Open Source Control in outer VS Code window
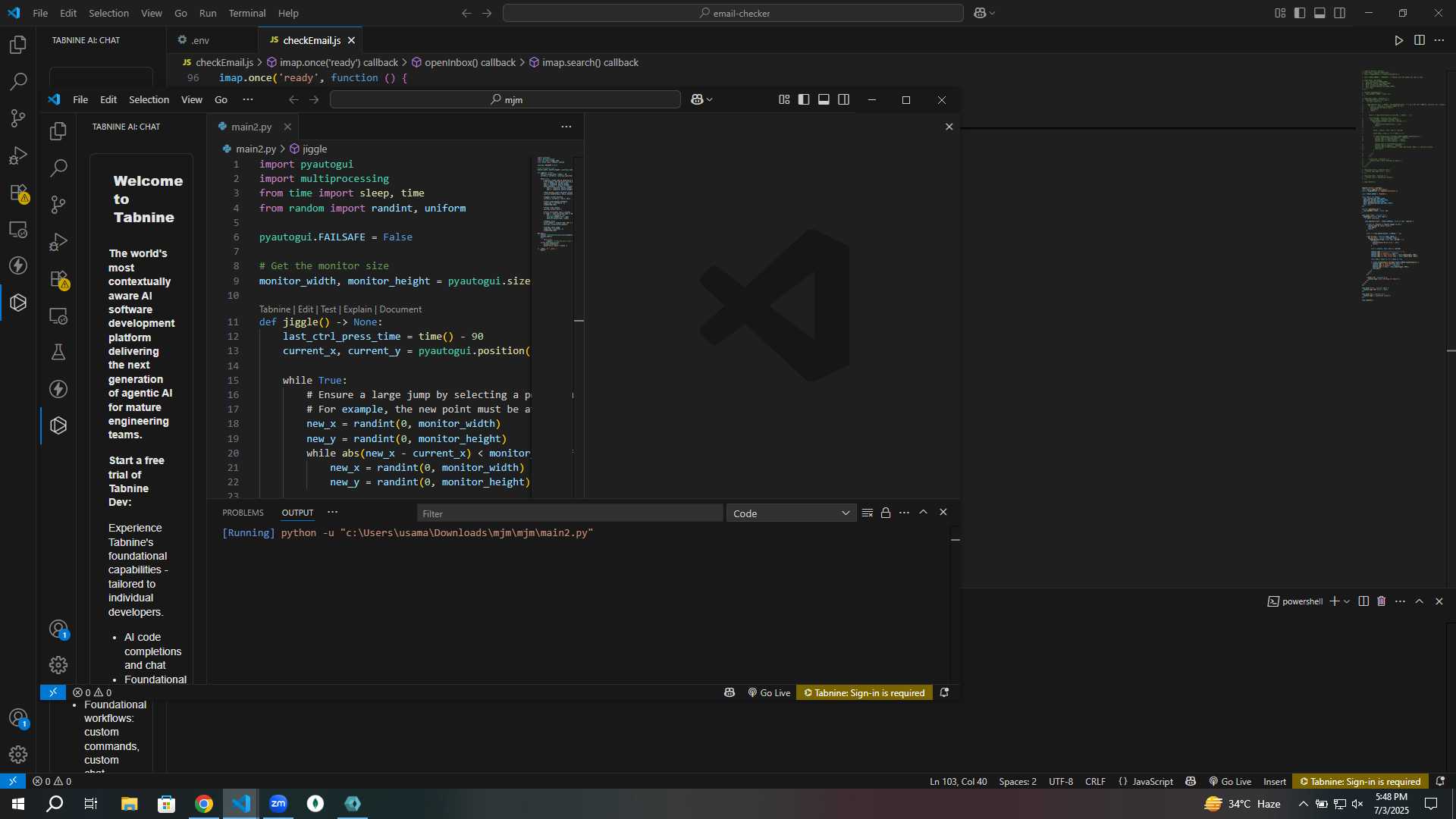The image size is (1456, 819). click(x=18, y=118)
